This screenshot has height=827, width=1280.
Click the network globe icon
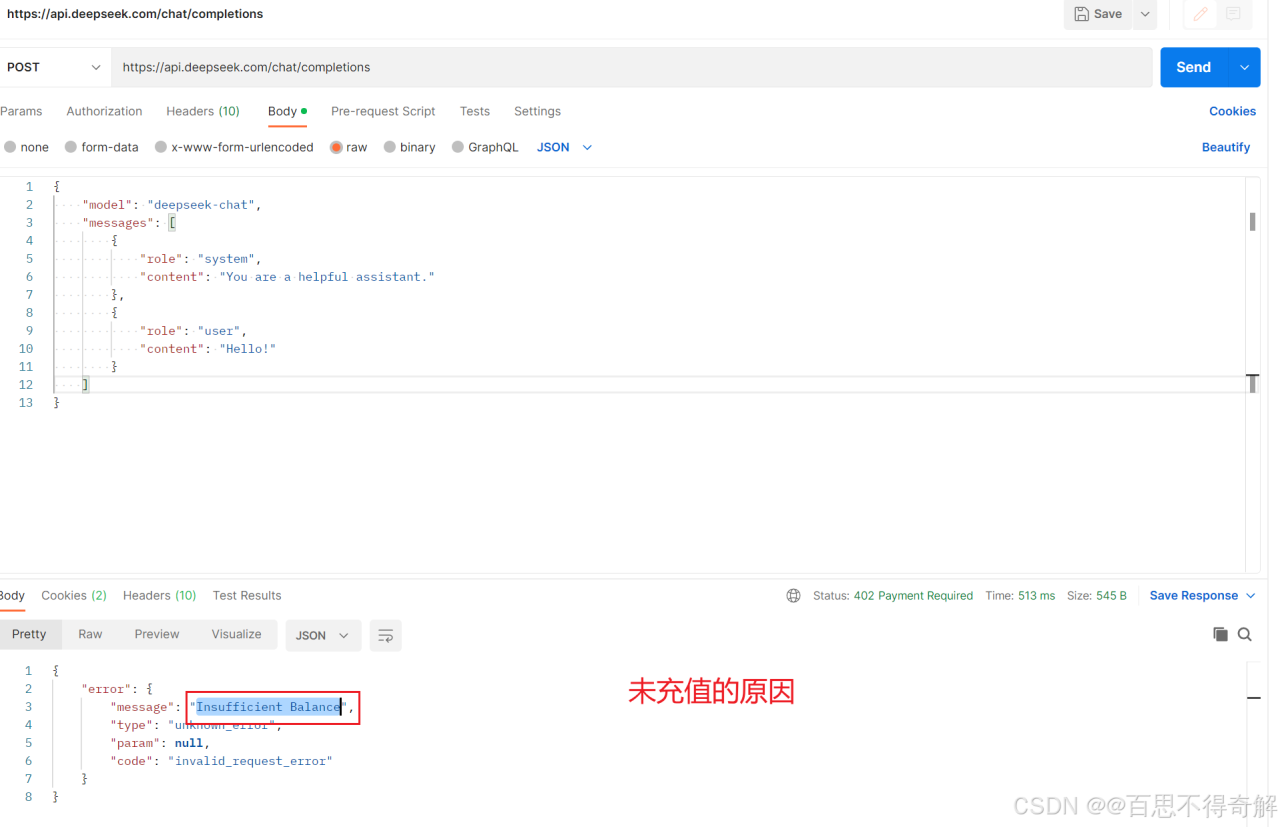[x=794, y=595]
